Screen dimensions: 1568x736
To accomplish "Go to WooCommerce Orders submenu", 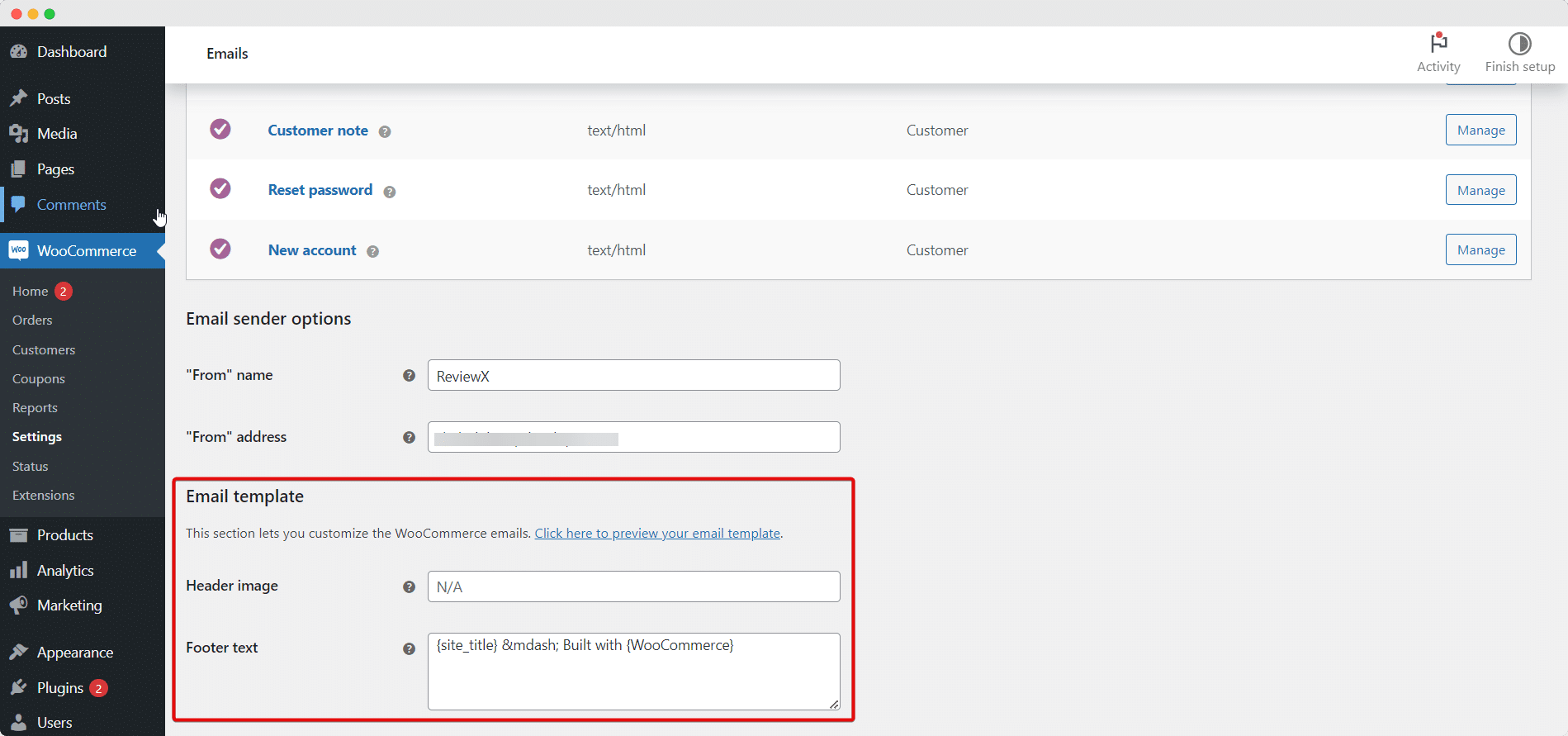I will tap(32, 320).
